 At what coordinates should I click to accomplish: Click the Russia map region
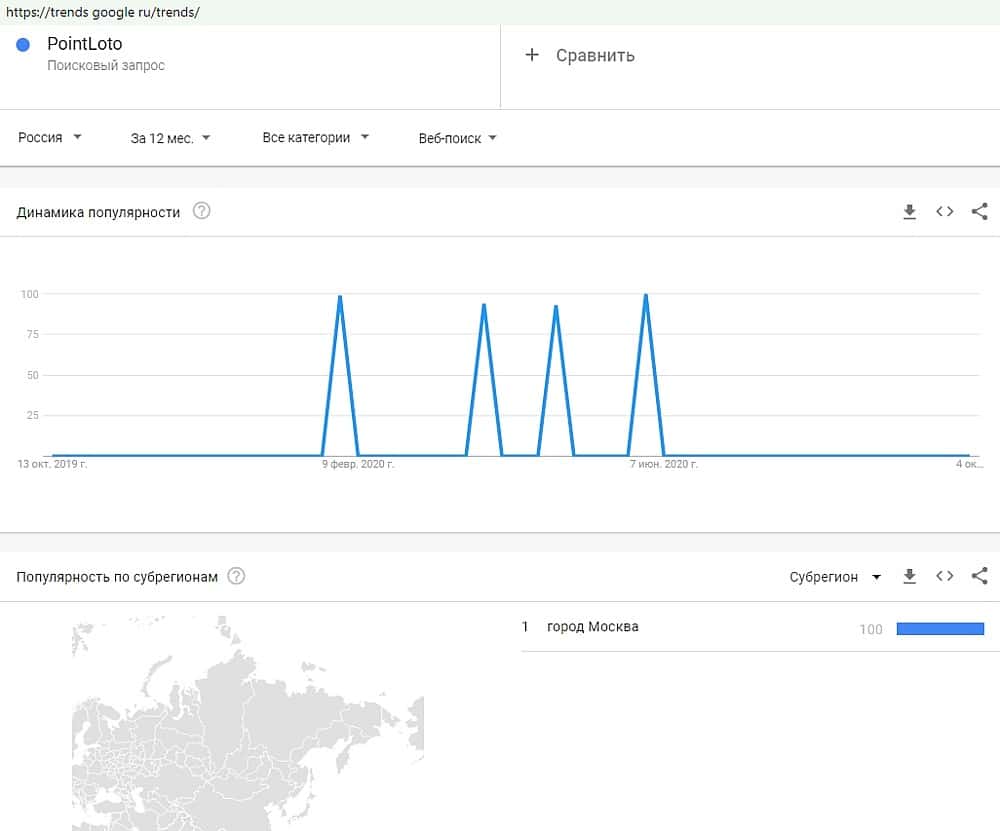pos(250,730)
